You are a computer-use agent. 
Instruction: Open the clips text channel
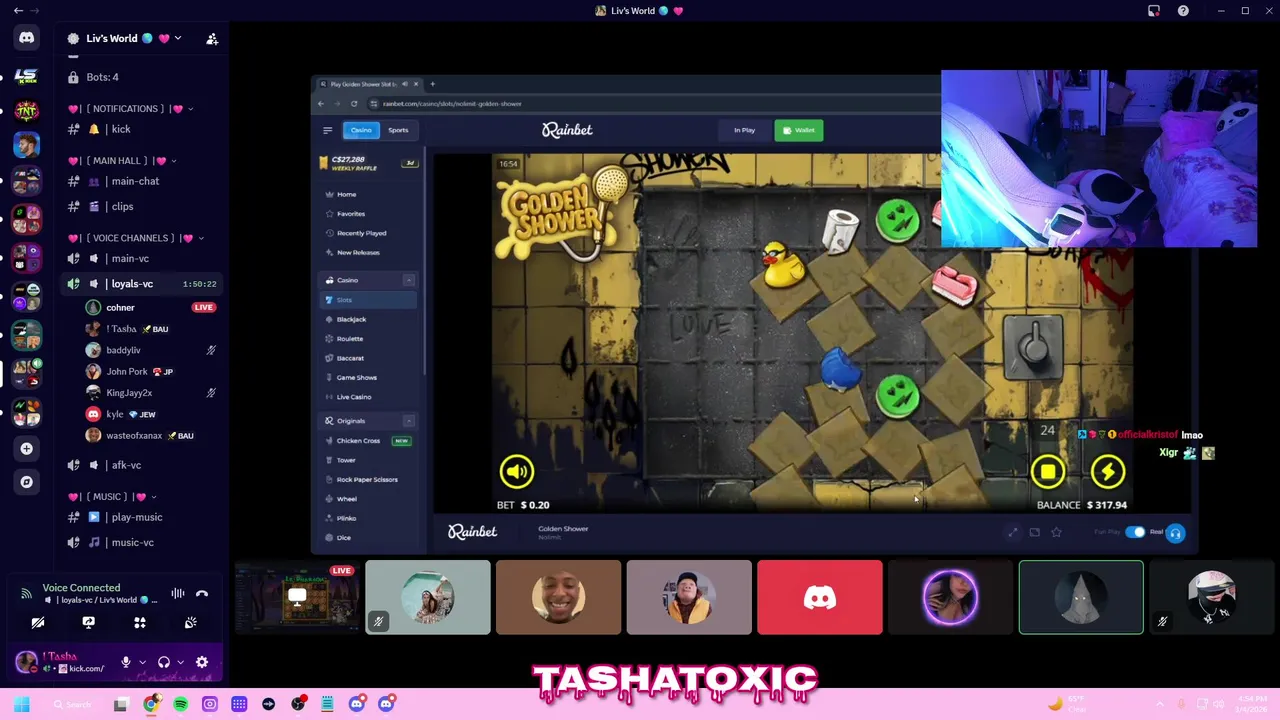140,206
